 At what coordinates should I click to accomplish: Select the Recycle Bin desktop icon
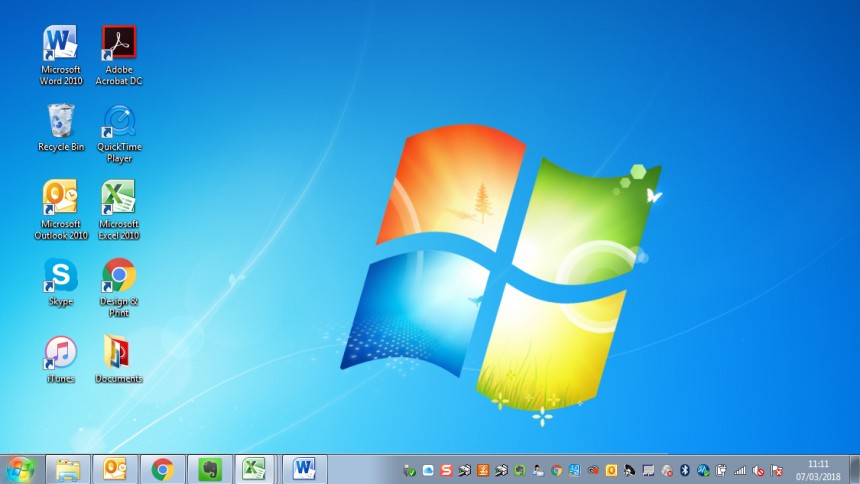(x=60, y=128)
